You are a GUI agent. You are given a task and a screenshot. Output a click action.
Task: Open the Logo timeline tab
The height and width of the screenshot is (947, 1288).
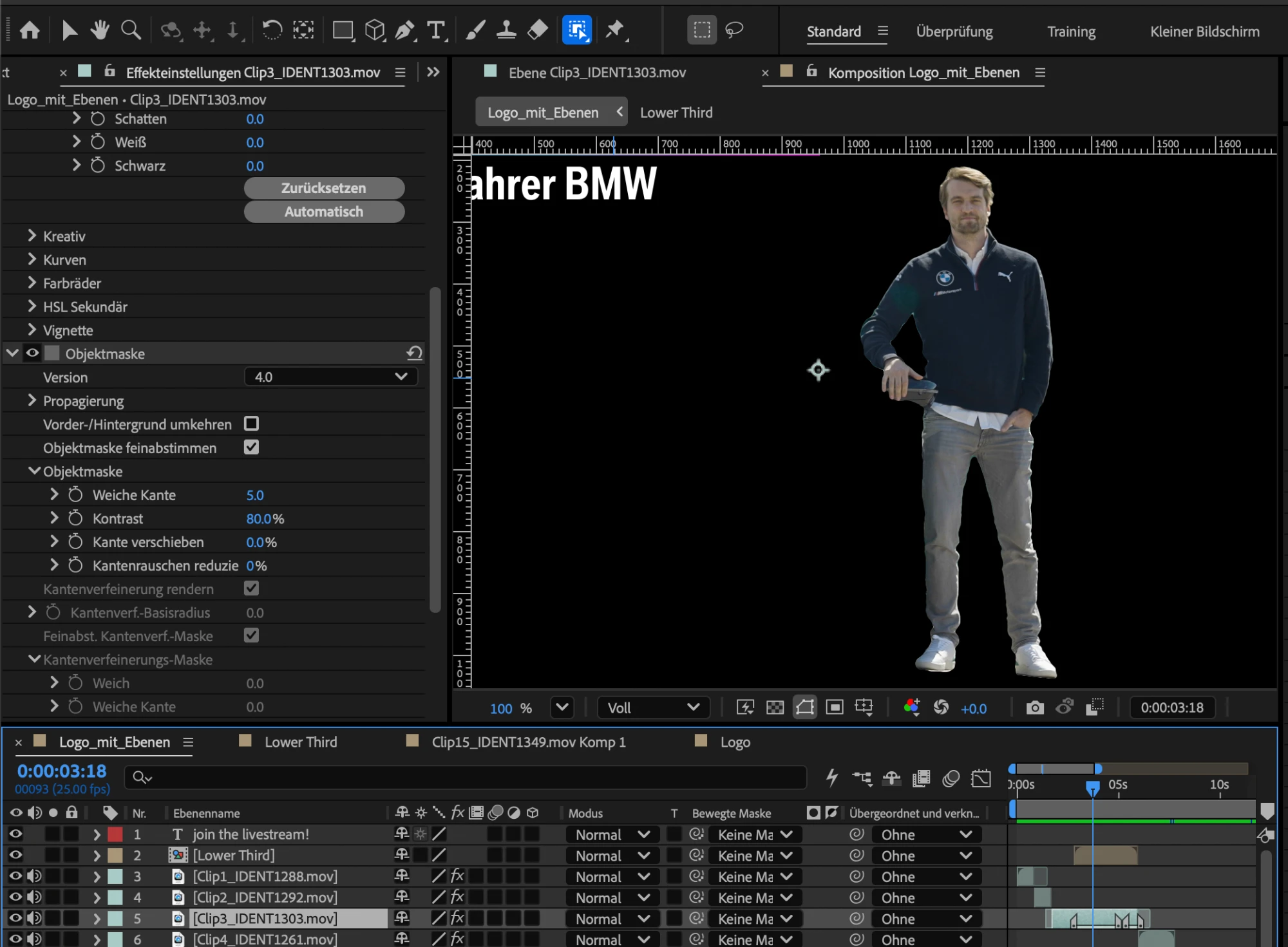tap(735, 742)
